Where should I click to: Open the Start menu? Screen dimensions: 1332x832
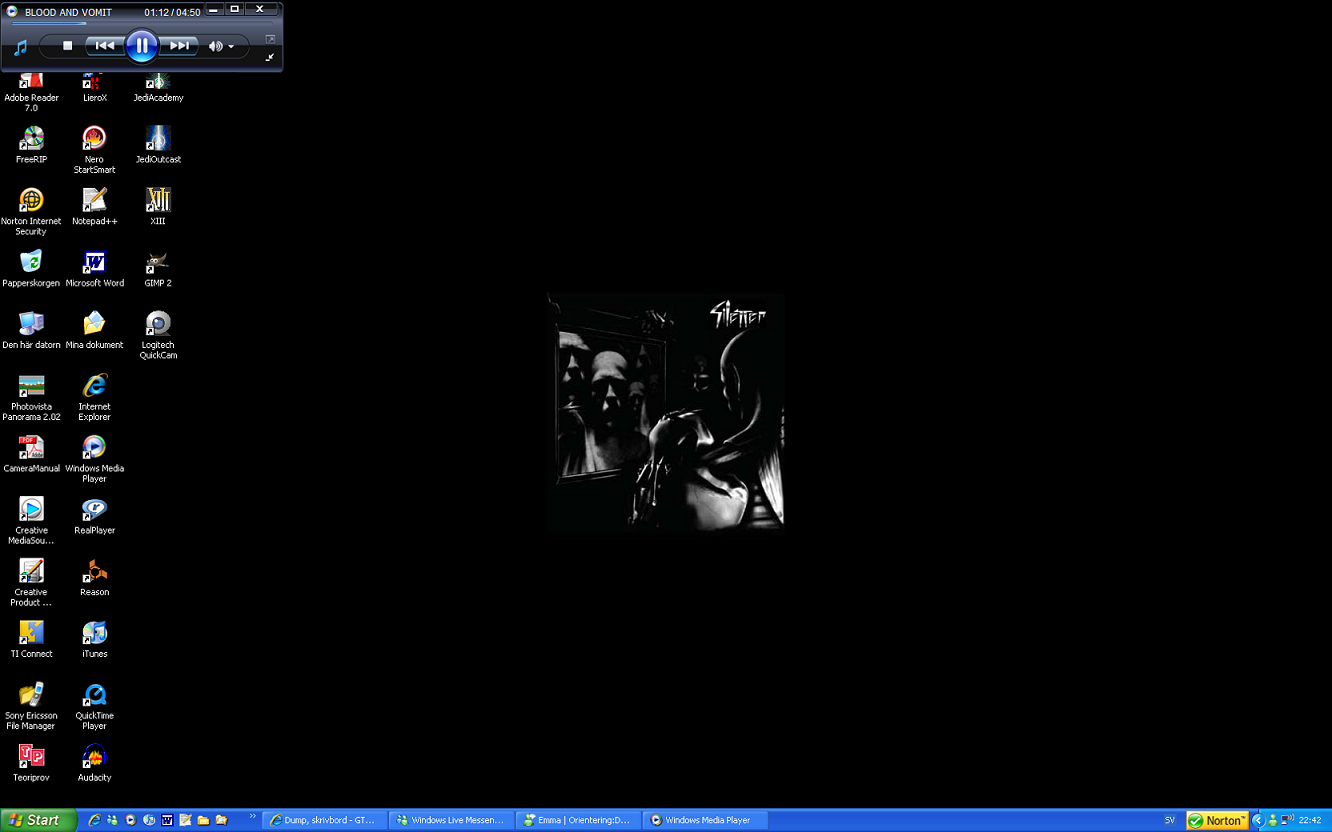pos(38,820)
